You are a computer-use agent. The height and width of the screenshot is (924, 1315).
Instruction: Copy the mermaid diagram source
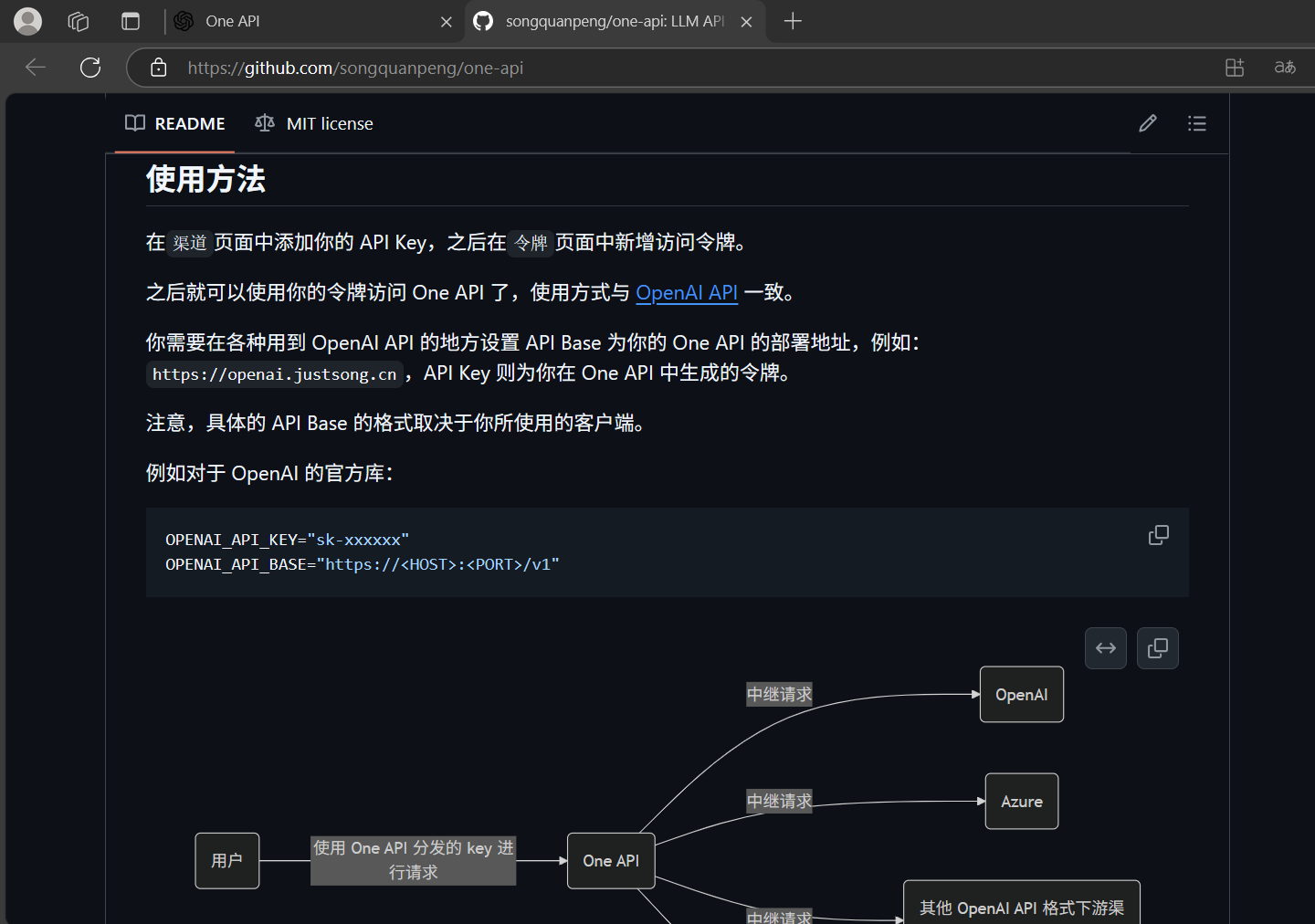1158,648
